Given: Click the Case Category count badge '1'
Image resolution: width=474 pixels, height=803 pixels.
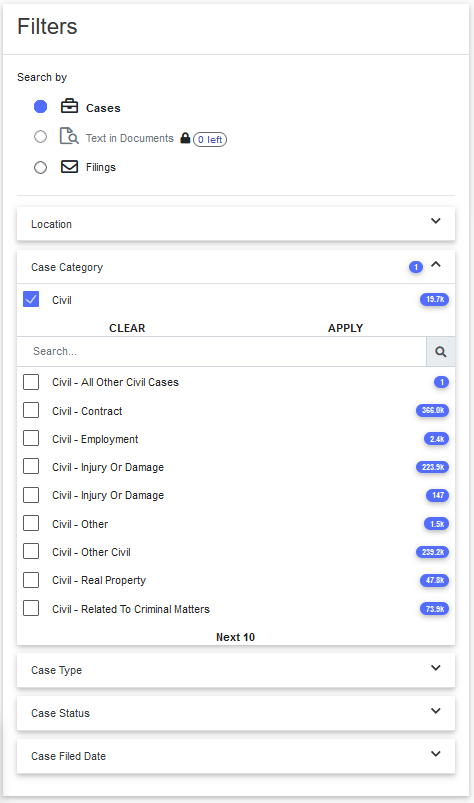Looking at the screenshot, I should [x=416, y=267].
